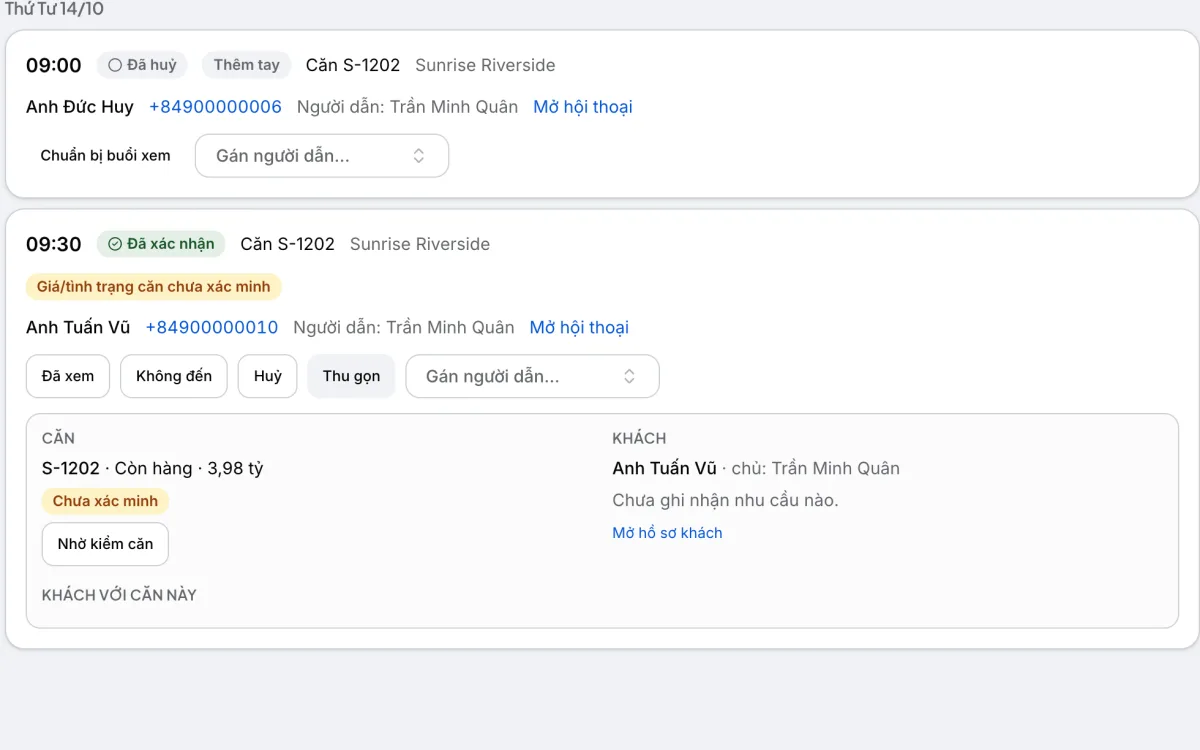This screenshot has width=1200, height=750.
Task: Click Chuẩn bị buổi xem label
Action: (105, 156)
